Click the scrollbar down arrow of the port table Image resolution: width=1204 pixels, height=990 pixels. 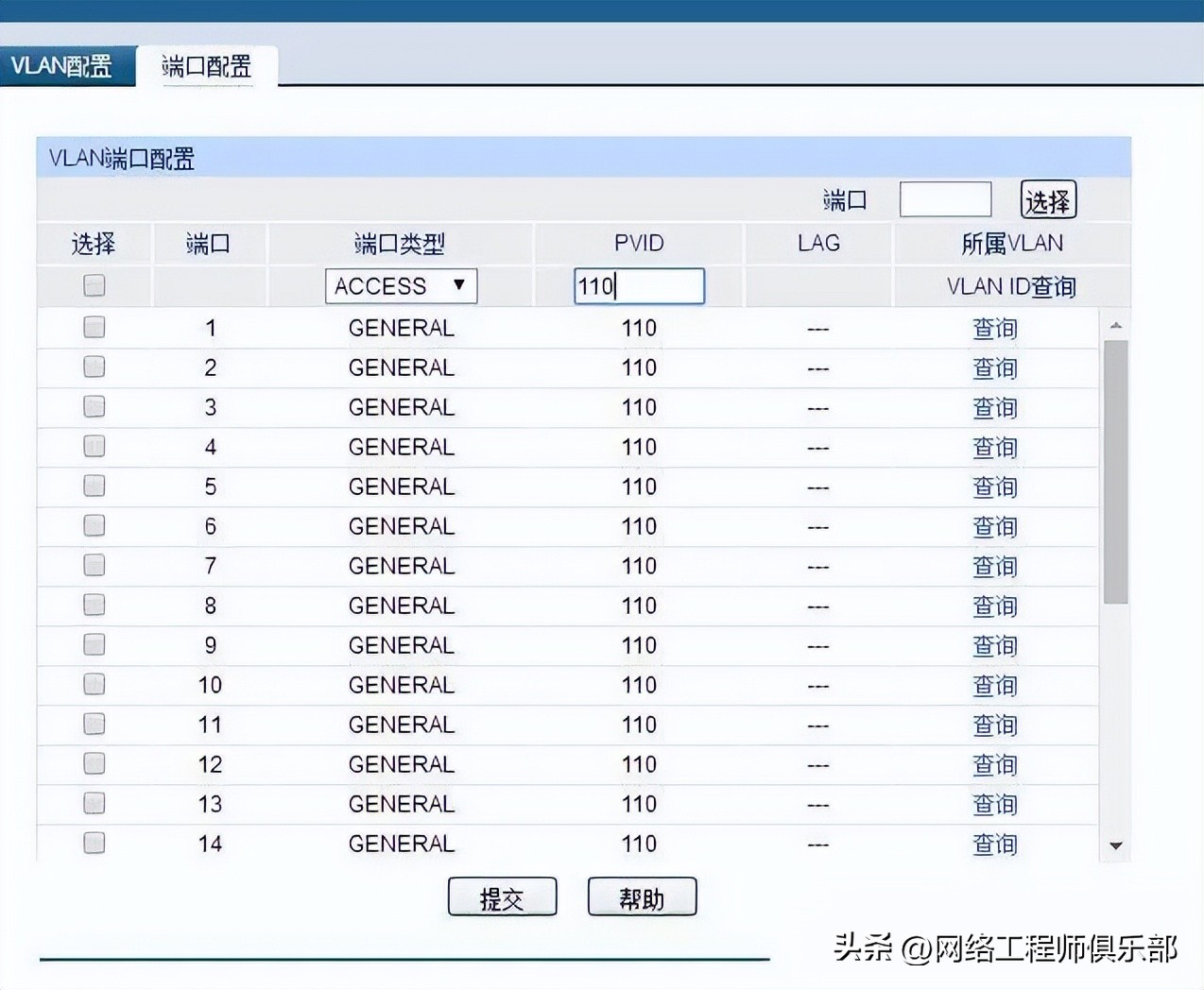pos(1115,846)
